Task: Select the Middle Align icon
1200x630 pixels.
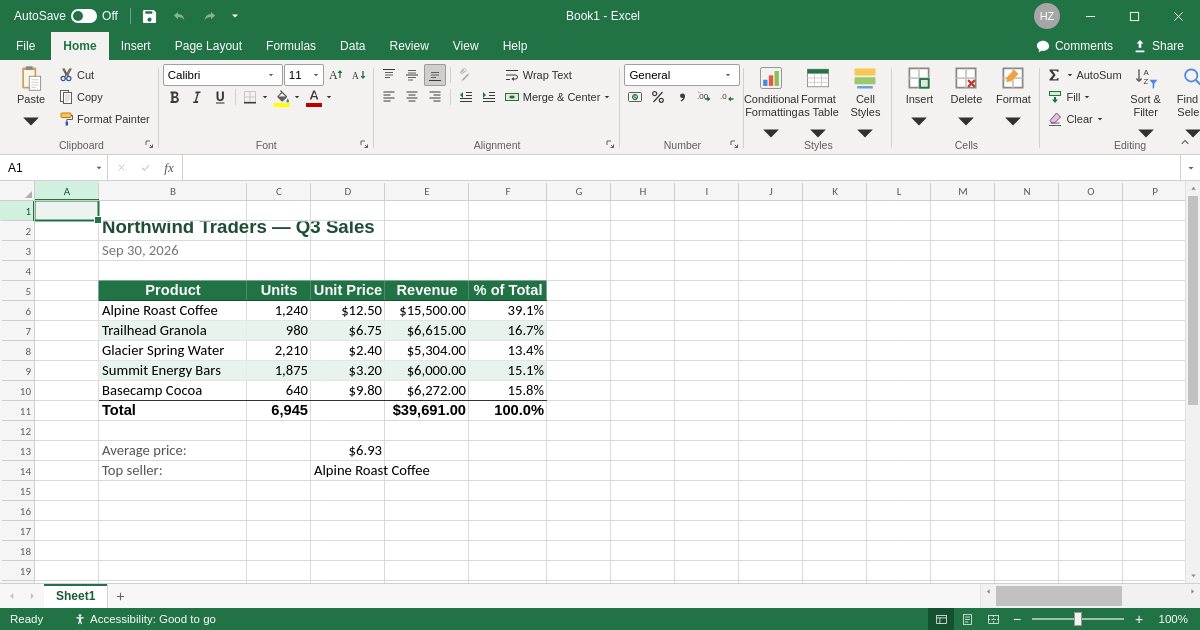Action: 412,75
